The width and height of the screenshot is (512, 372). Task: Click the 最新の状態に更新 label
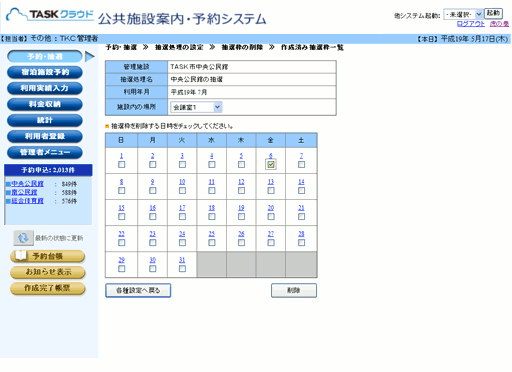click(59, 238)
